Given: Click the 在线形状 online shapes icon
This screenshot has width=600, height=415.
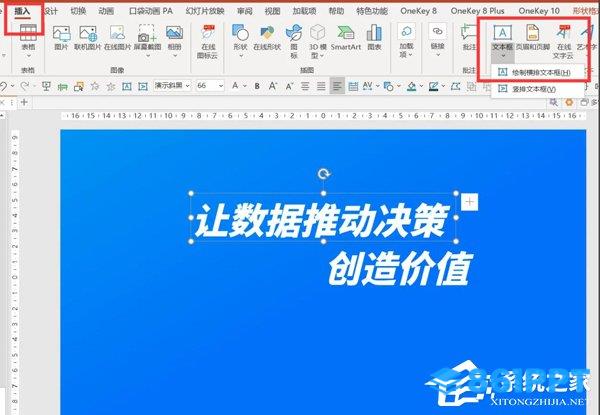Looking at the screenshot, I should (267, 37).
